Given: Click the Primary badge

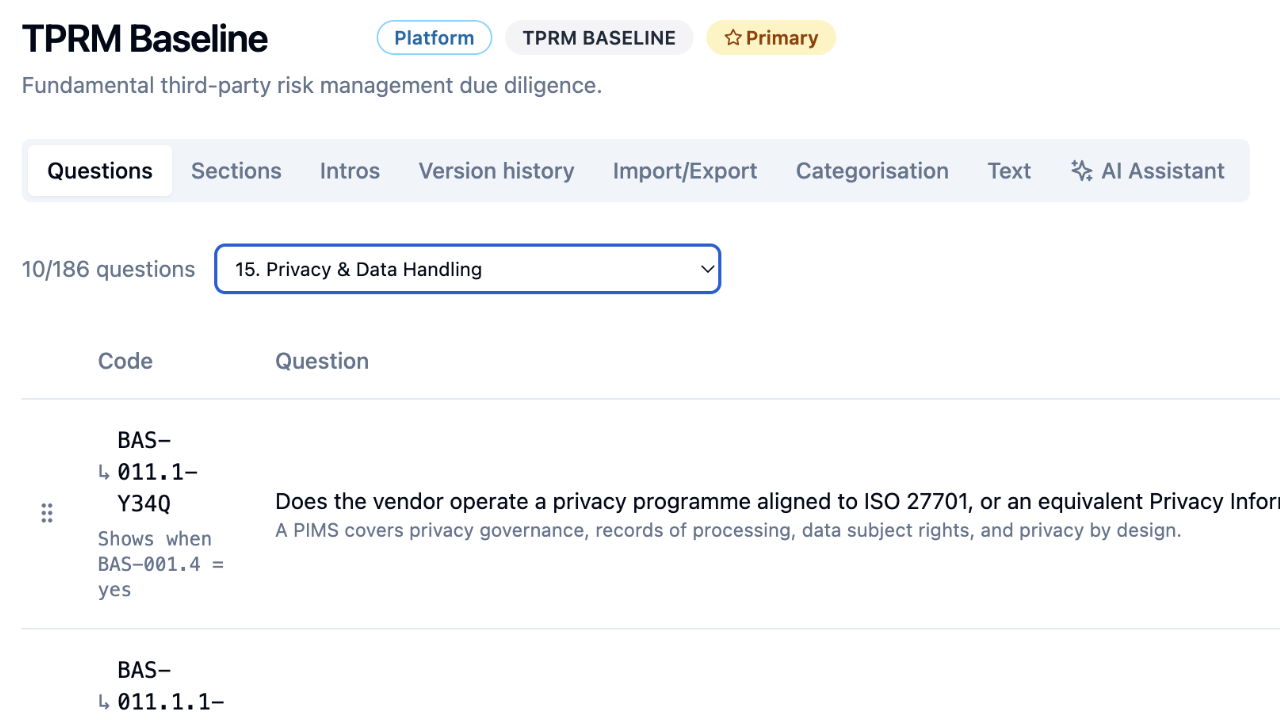Looking at the screenshot, I should point(771,38).
